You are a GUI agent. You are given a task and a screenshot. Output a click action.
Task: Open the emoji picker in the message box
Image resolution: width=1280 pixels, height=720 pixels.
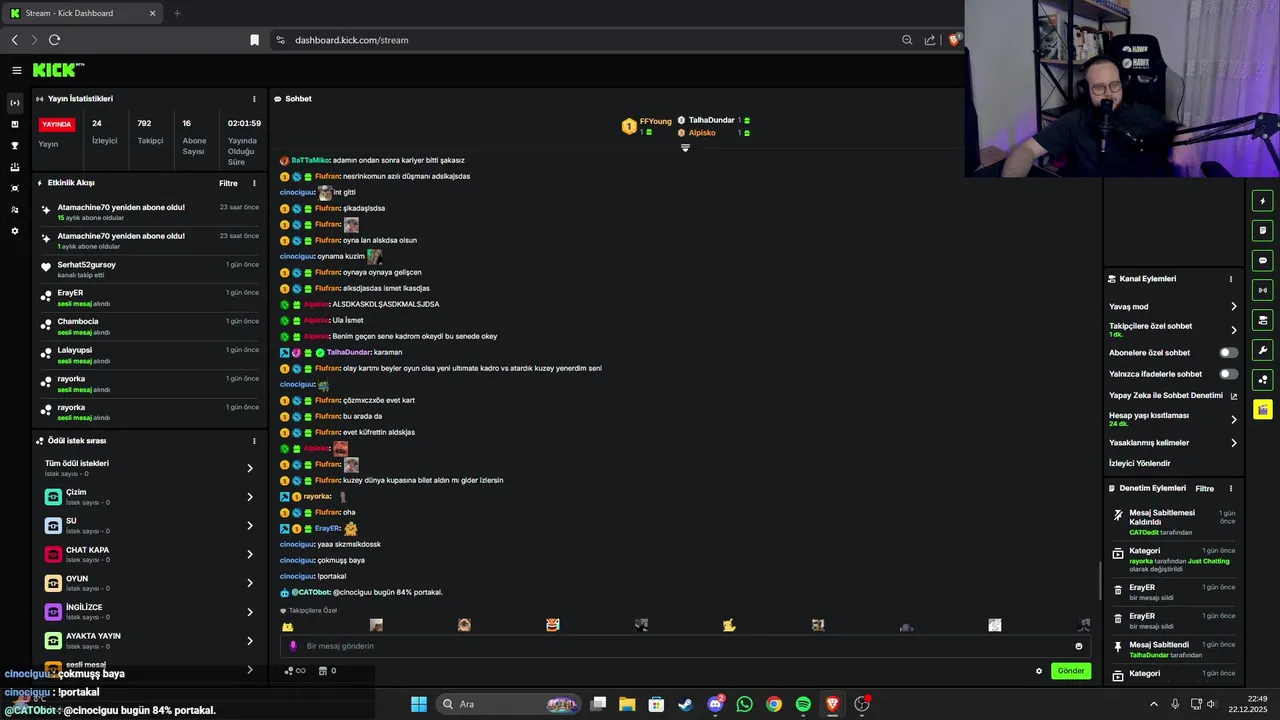(x=1078, y=646)
